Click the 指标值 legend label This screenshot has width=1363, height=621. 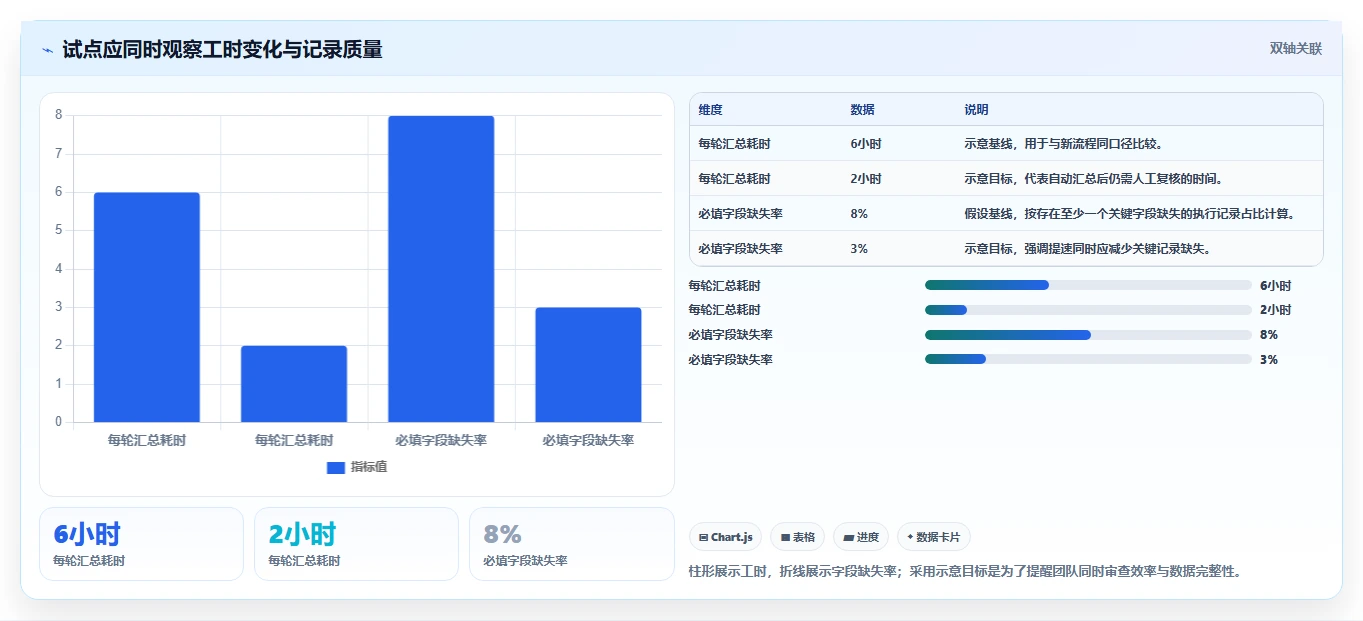(x=369, y=468)
